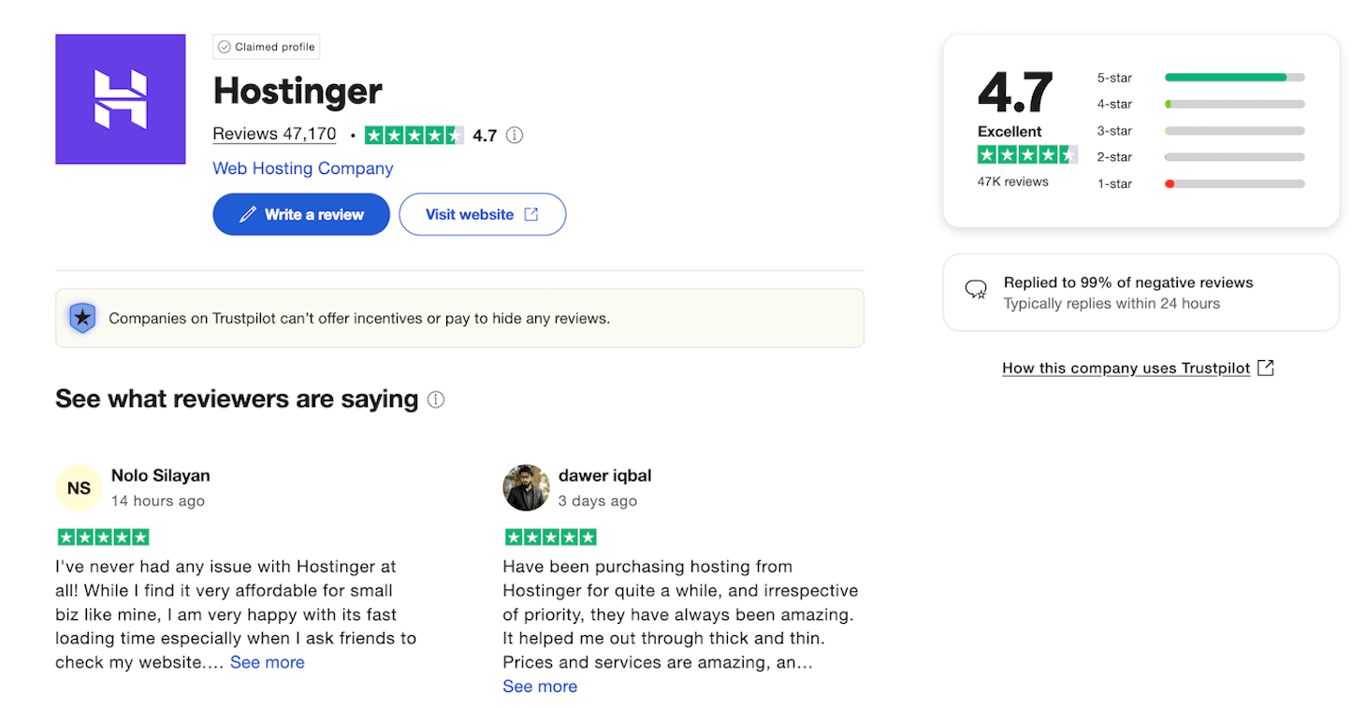Click the Claimed profile badge checkmark
The width and height of the screenshot is (1366, 708).
[x=226, y=46]
